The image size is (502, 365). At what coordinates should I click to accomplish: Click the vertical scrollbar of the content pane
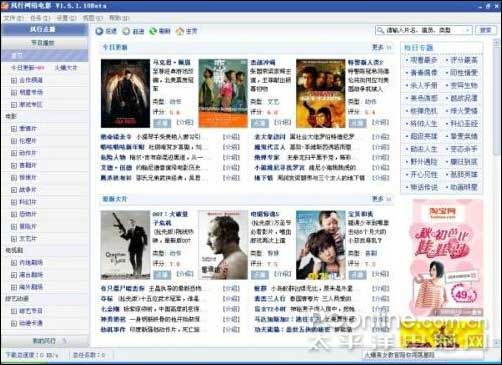pyautogui.click(x=497, y=189)
